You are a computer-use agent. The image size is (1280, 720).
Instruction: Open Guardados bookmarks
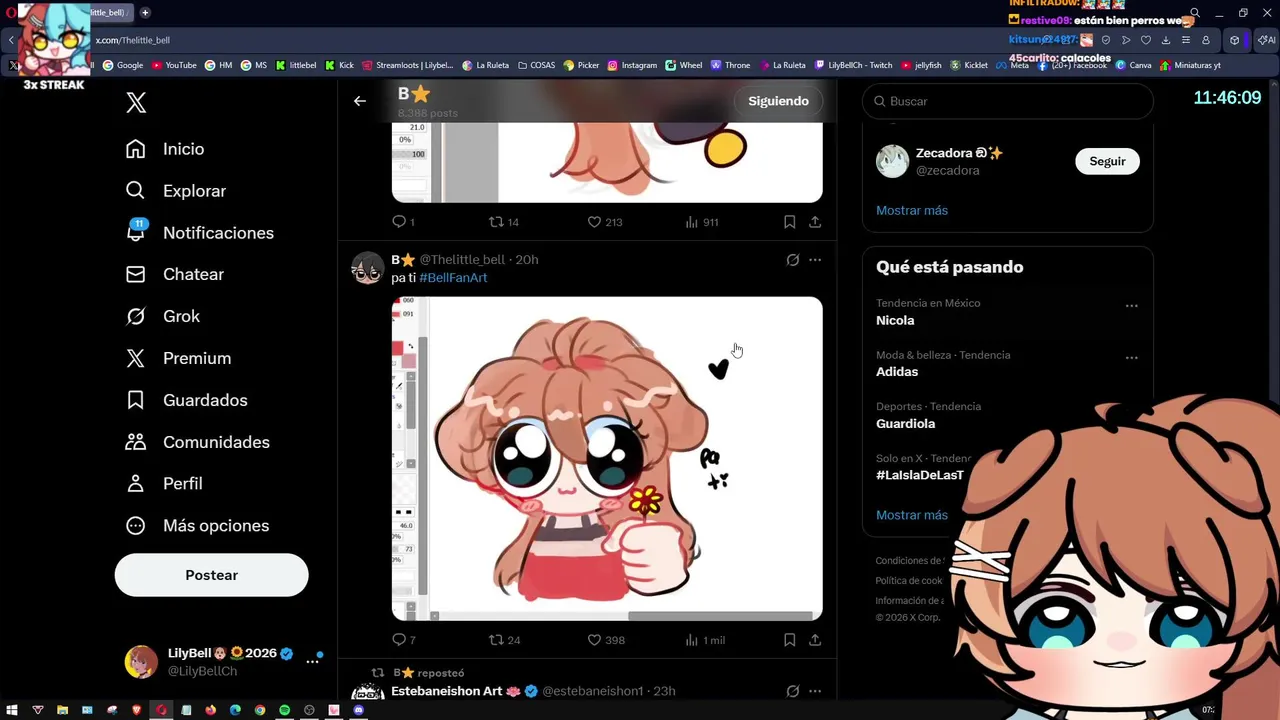(186, 400)
